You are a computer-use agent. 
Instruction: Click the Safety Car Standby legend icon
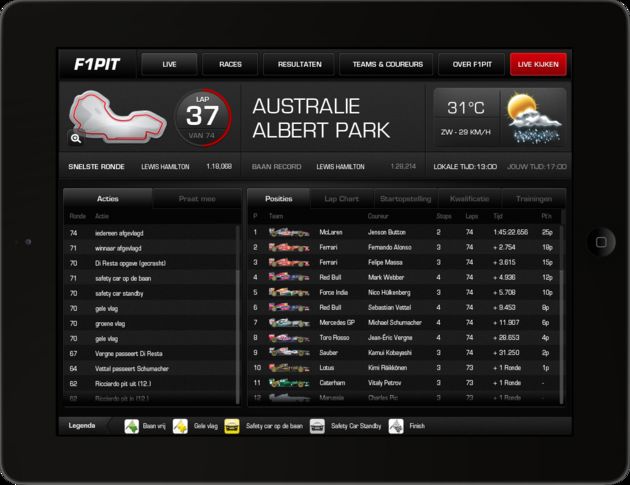coord(317,426)
